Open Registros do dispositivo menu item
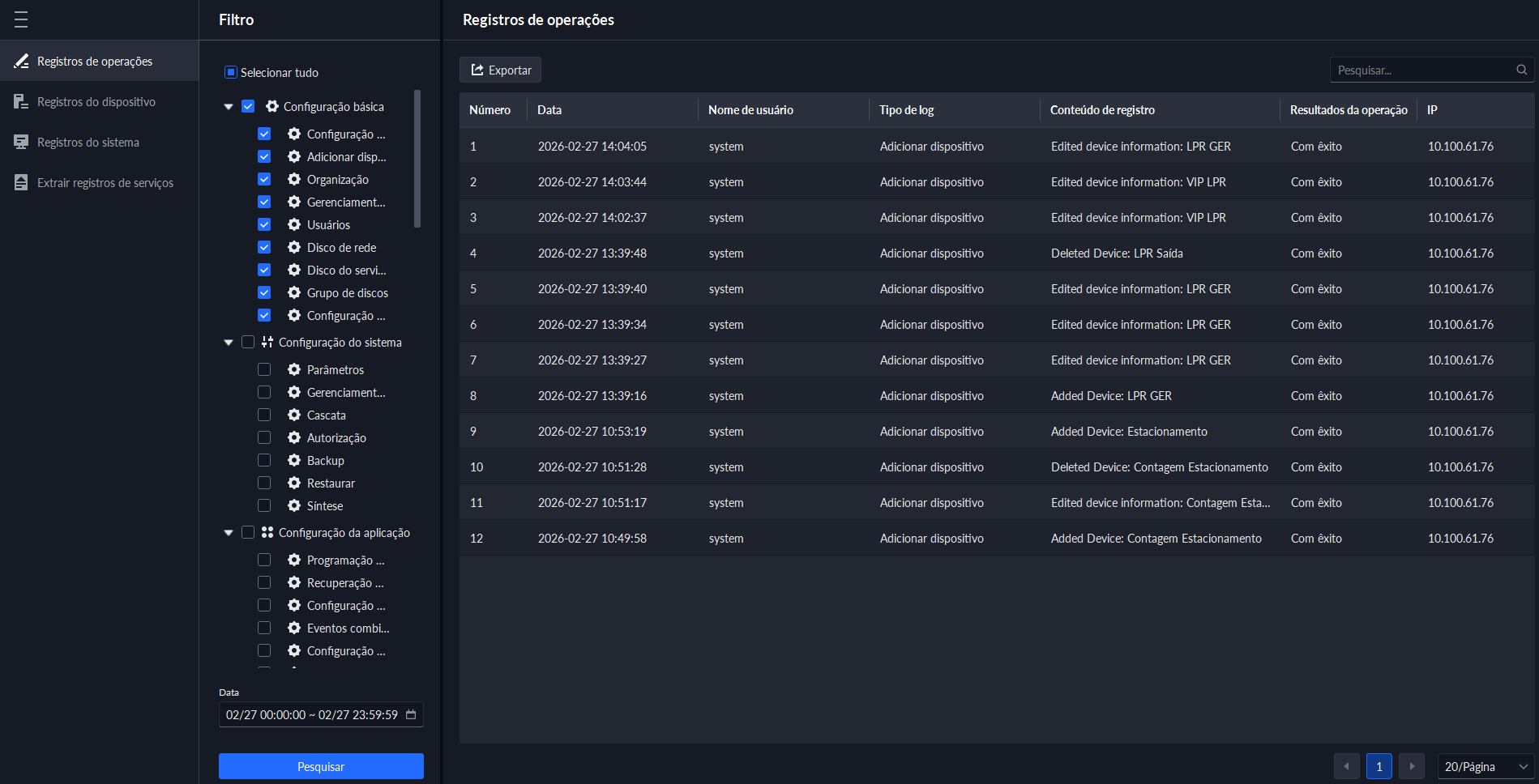 tap(96, 102)
